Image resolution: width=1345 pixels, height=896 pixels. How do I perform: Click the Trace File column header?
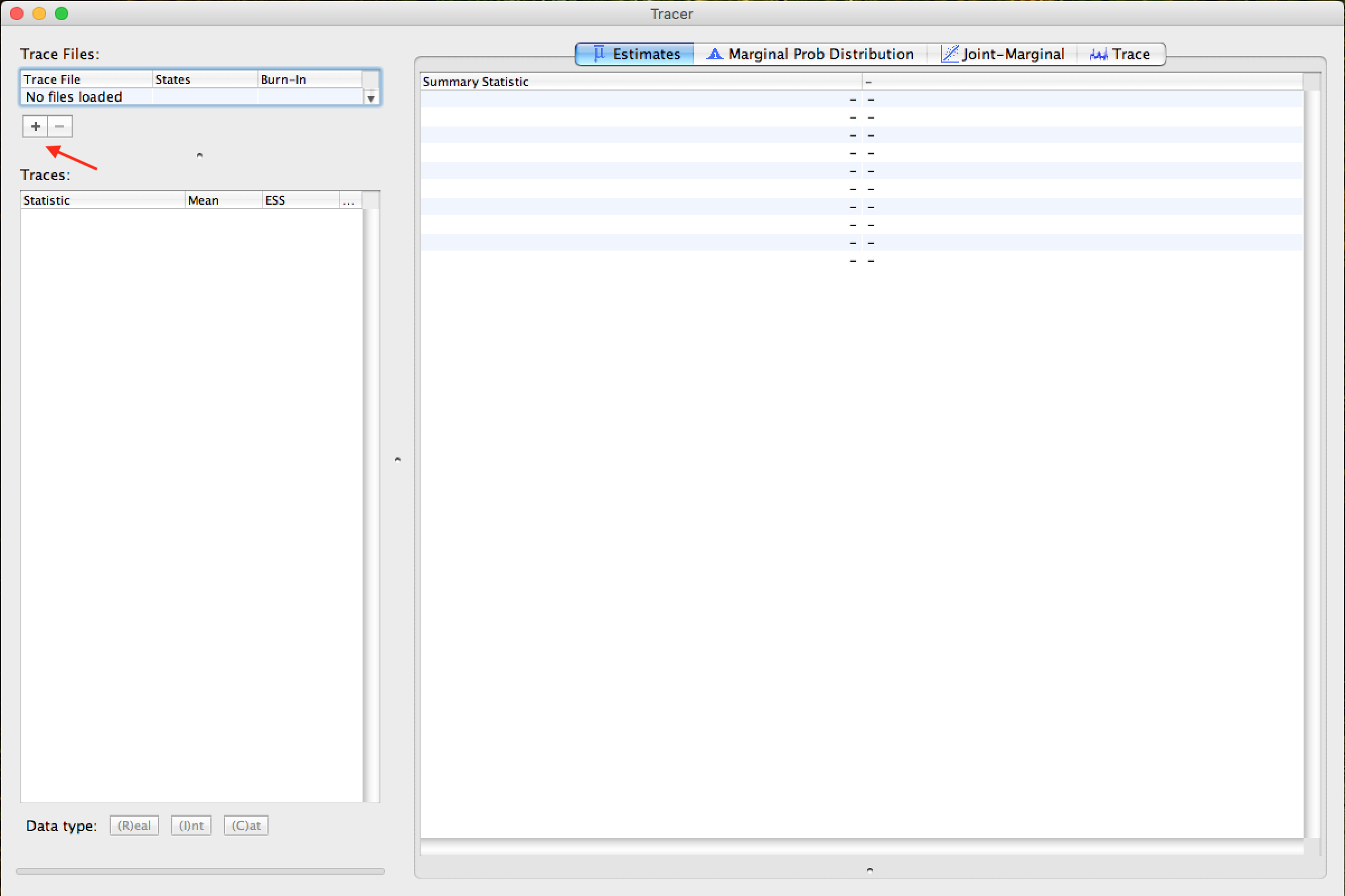coord(87,79)
